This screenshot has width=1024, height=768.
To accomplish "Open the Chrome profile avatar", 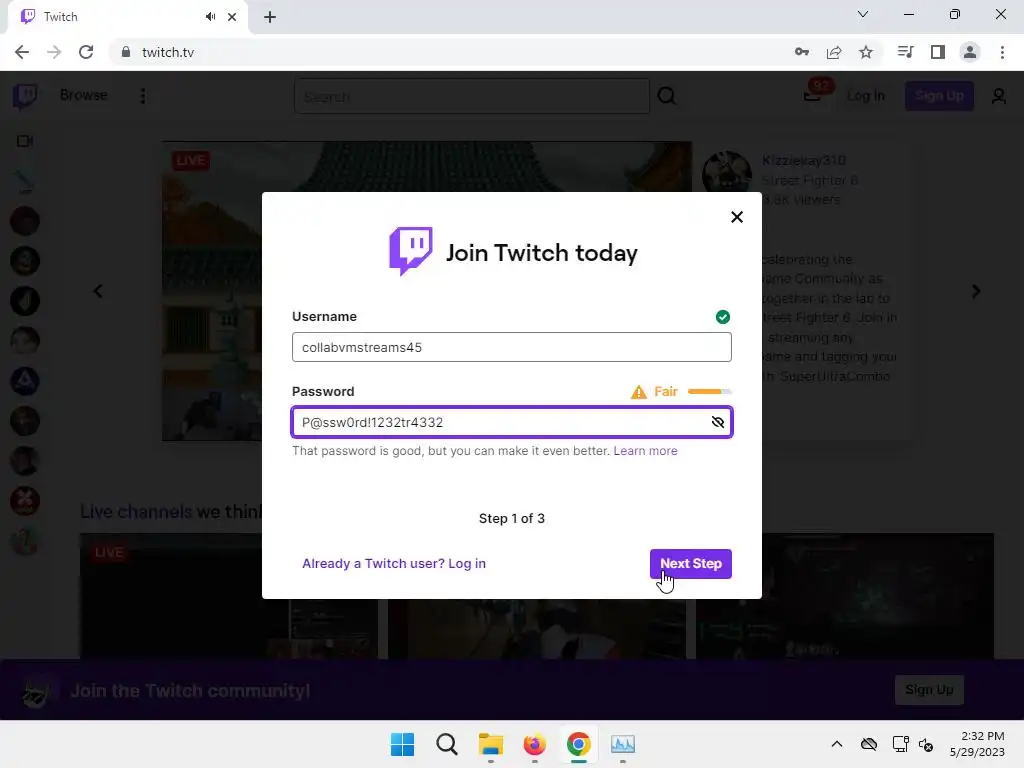I will point(970,52).
